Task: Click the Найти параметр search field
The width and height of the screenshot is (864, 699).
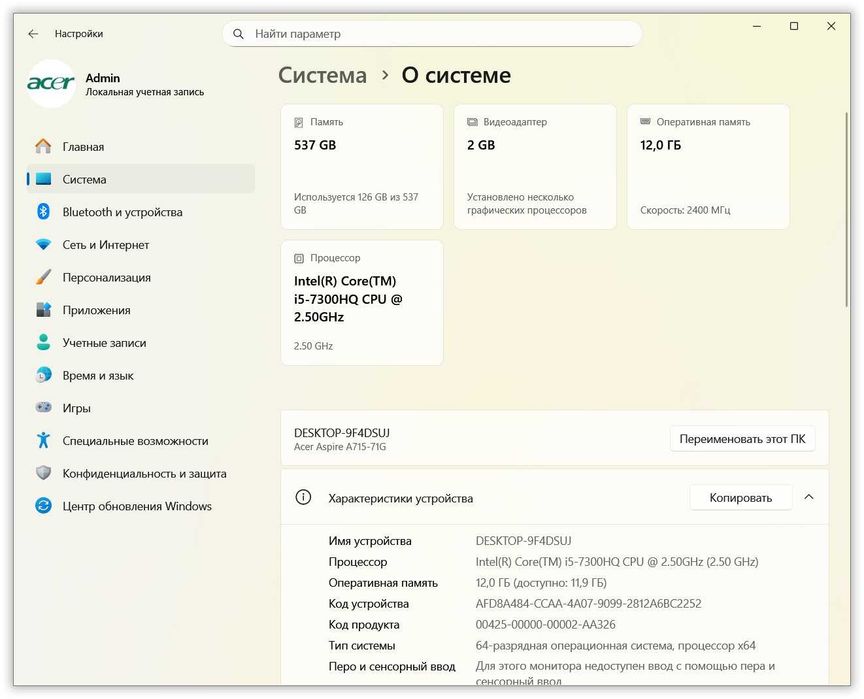Action: pyautogui.click(x=432, y=34)
